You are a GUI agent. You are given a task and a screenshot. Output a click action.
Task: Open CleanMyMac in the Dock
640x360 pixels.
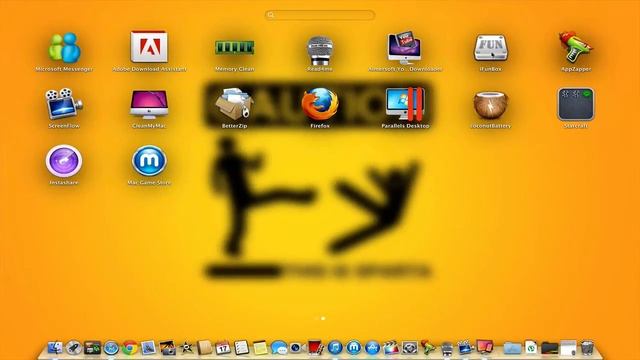484,348
